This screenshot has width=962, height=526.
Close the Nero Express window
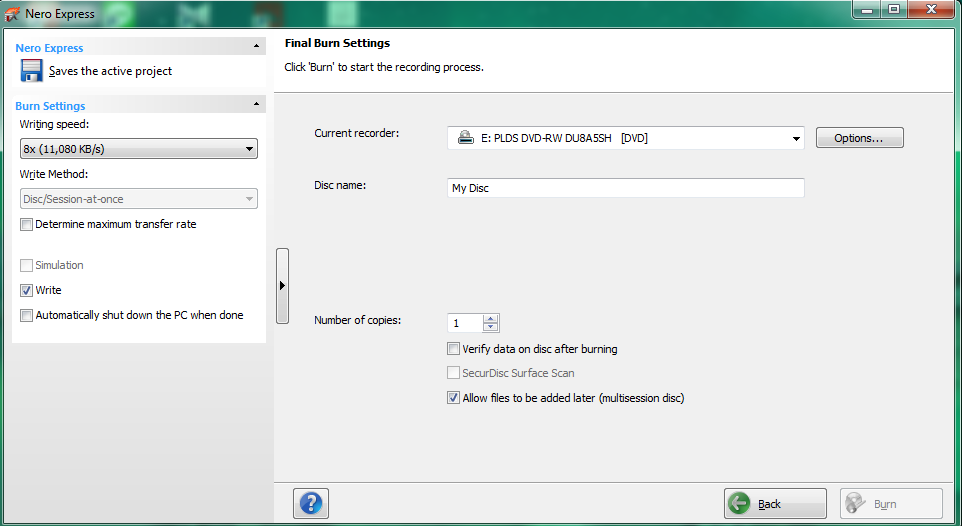pyautogui.click(x=931, y=10)
